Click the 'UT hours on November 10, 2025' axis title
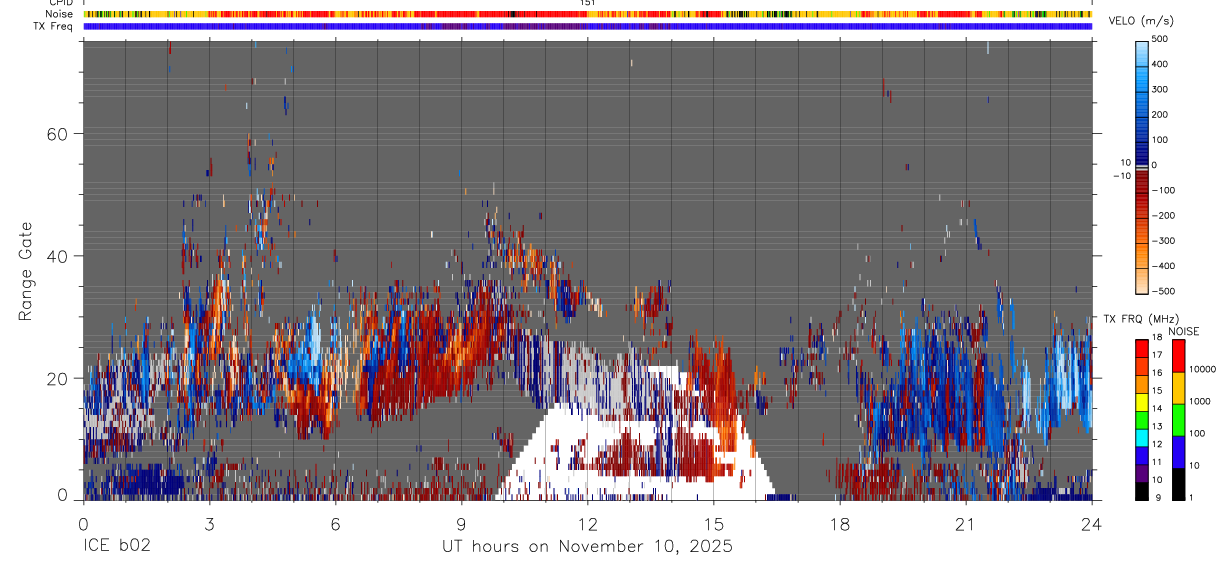The width and height of the screenshot is (1228, 567). point(587,547)
